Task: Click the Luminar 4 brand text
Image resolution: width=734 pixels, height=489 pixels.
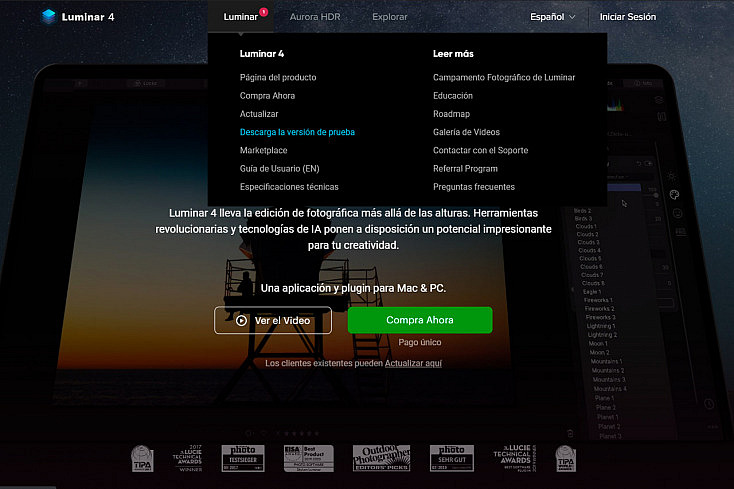Action: [88, 17]
